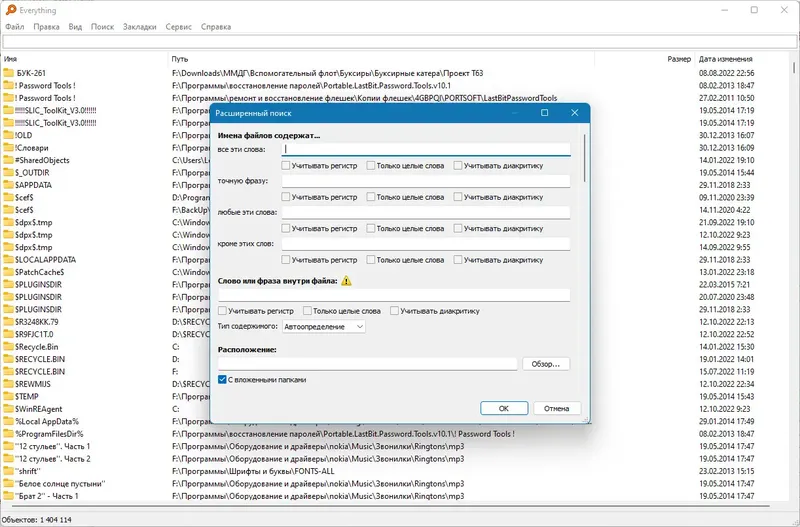Select the %ProgramFilesDir% folder icon
This screenshot has height=527, width=800.
coord(8,434)
